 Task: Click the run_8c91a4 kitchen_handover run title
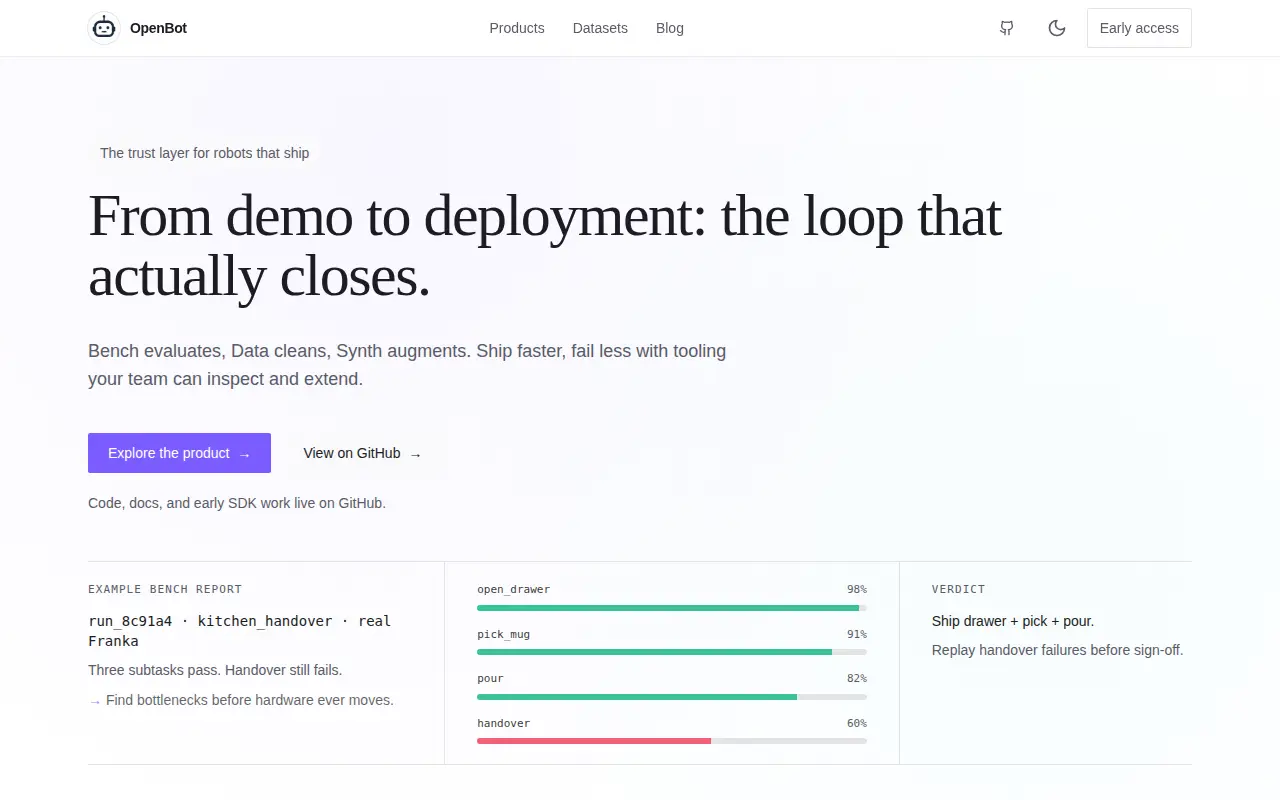pyautogui.click(x=240, y=631)
